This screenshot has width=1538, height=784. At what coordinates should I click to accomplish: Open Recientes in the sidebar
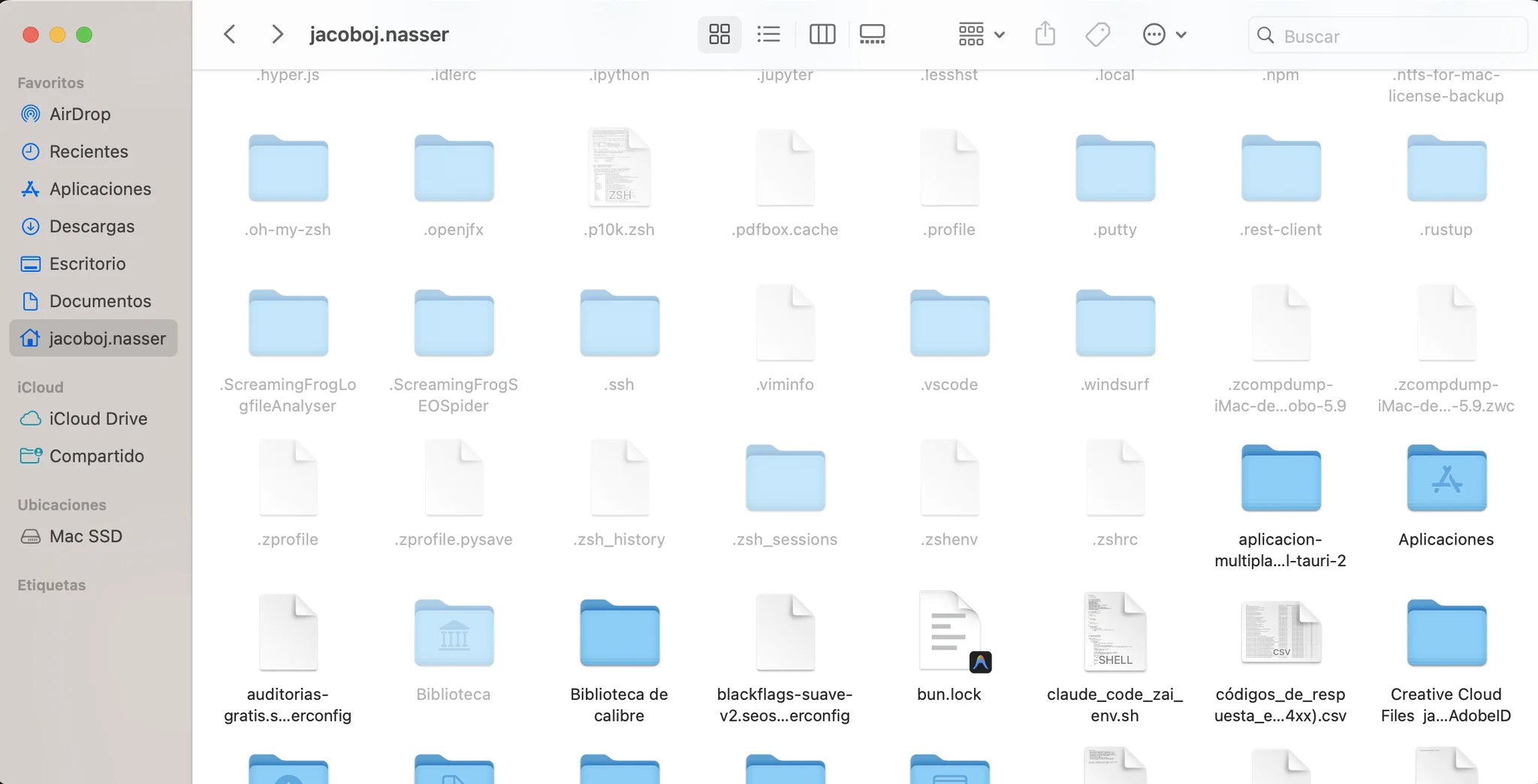click(x=94, y=152)
